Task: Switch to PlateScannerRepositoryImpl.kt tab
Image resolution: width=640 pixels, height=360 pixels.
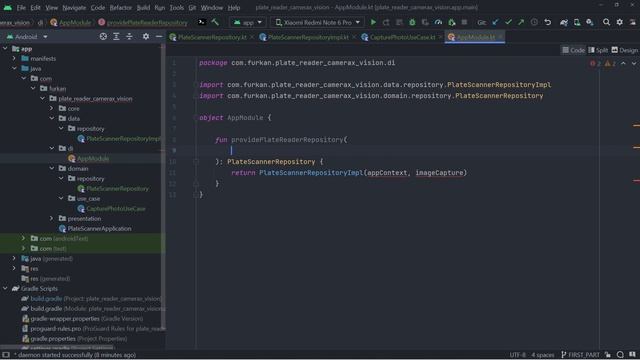Action: coord(308,37)
